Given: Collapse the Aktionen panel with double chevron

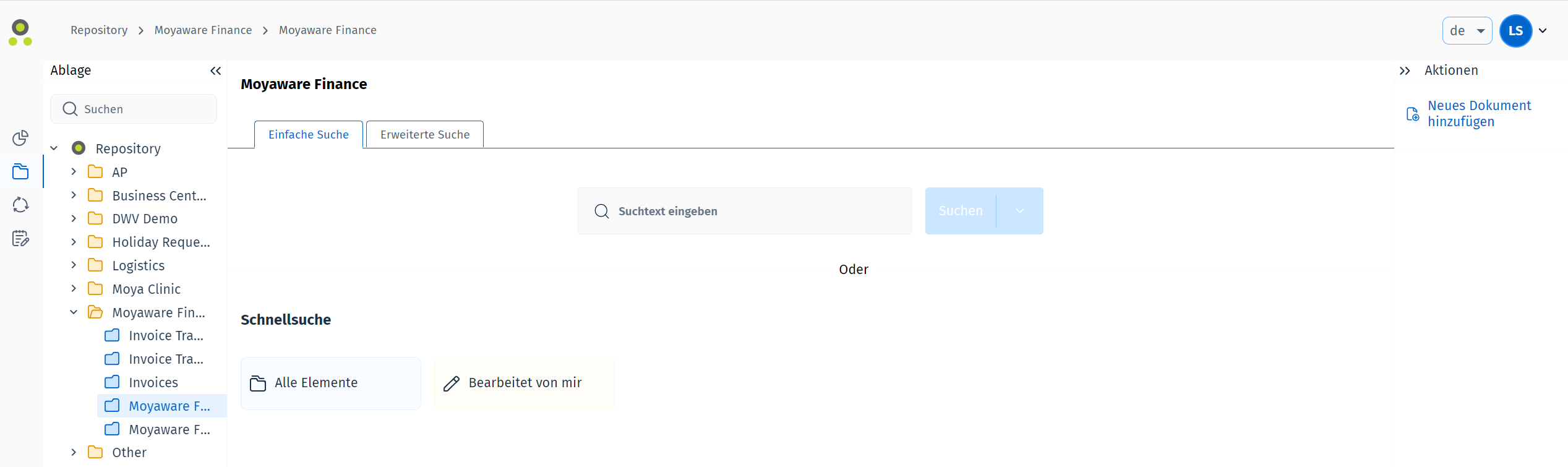Looking at the screenshot, I should [x=1405, y=71].
